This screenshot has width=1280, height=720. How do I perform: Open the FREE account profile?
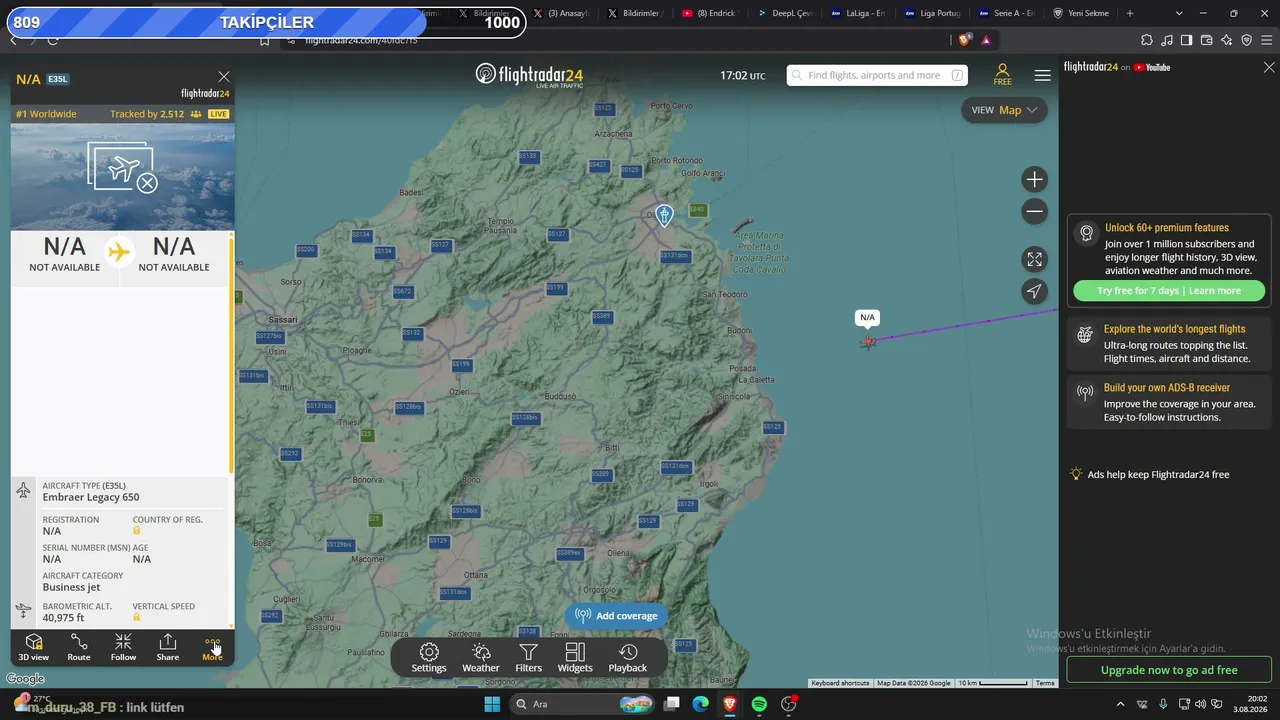tap(1002, 75)
